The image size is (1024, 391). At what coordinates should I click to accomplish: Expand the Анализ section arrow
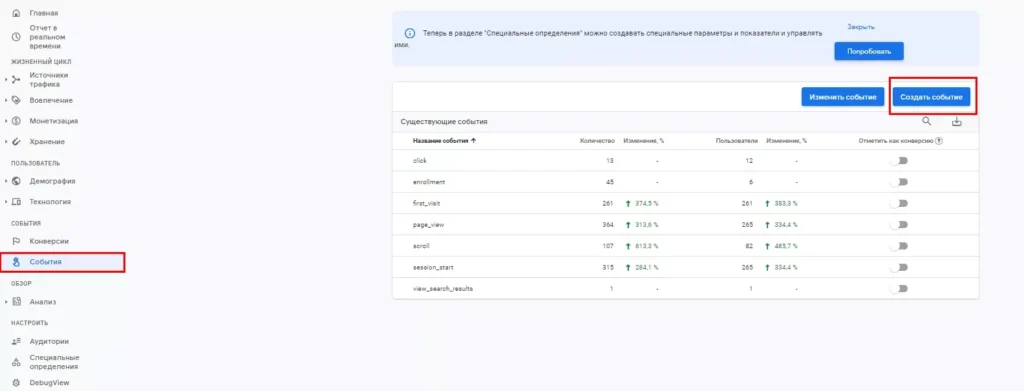[x=6, y=302]
